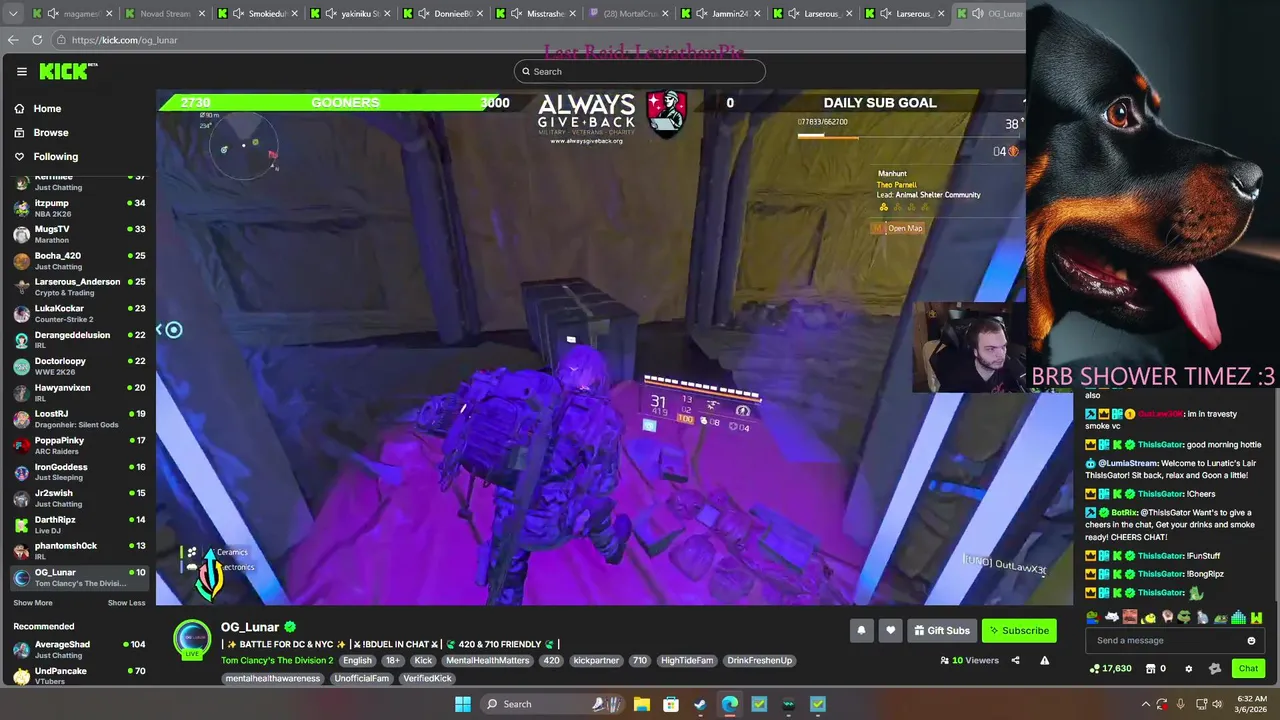Click the kickpartner tag

[x=596, y=661]
